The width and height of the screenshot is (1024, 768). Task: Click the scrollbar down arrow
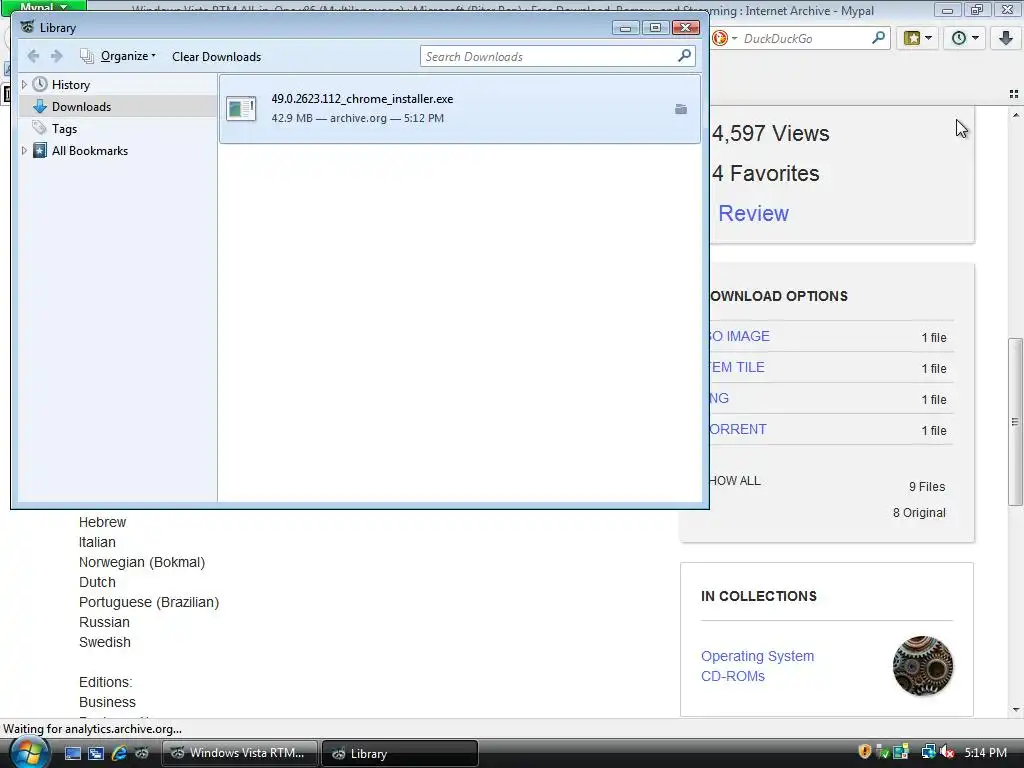point(1015,710)
